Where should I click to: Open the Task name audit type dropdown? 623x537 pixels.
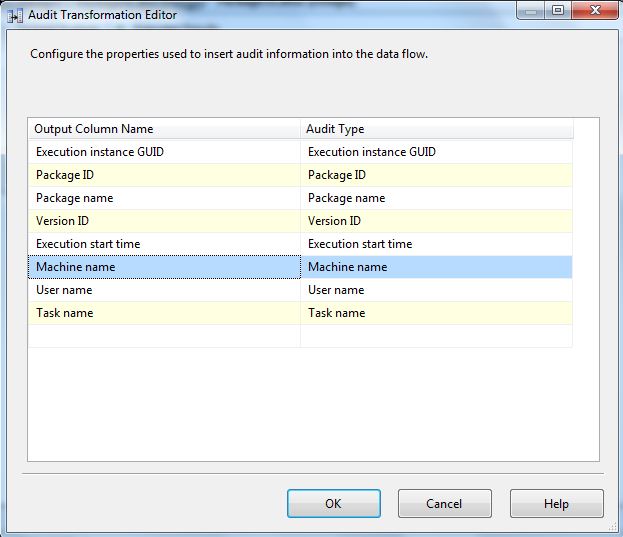click(436, 313)
